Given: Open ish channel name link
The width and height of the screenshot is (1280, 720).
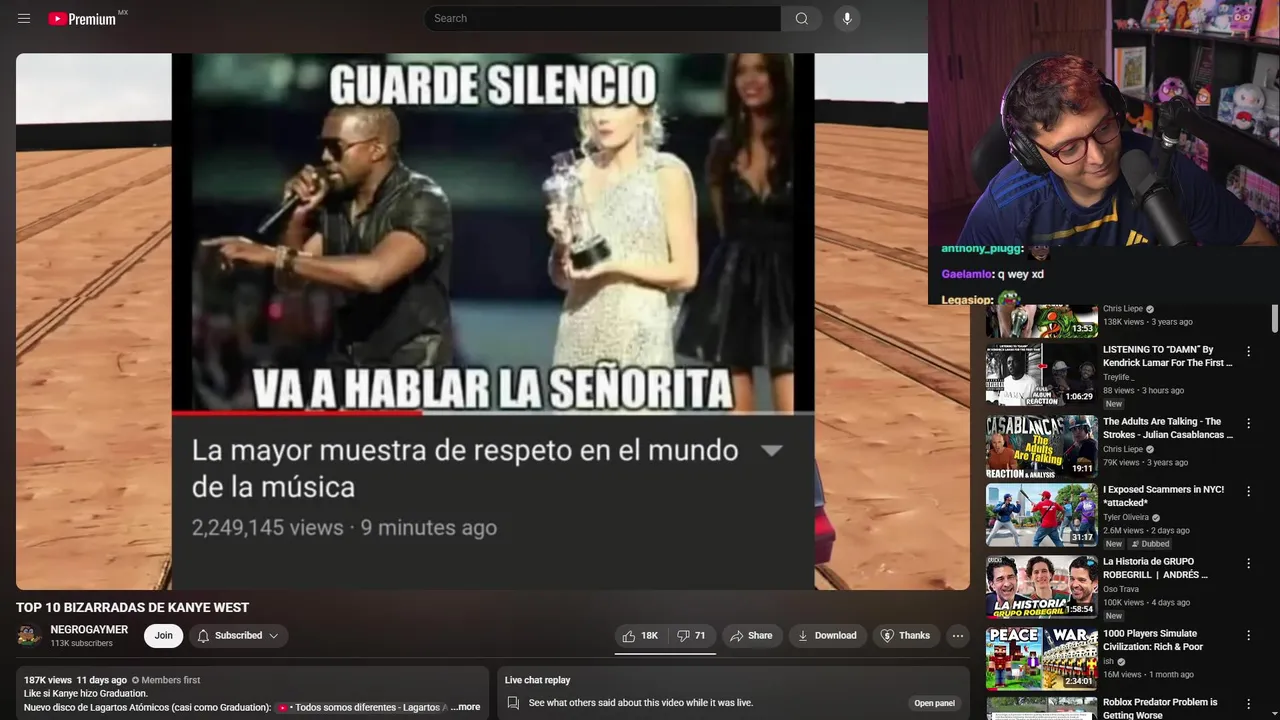Looking at the screenshot, I should [1108, 661].
